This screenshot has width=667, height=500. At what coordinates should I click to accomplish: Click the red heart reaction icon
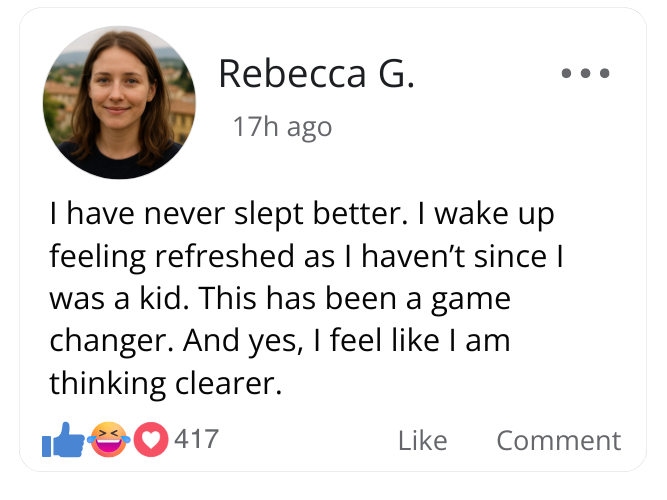[x=151, y=439]
